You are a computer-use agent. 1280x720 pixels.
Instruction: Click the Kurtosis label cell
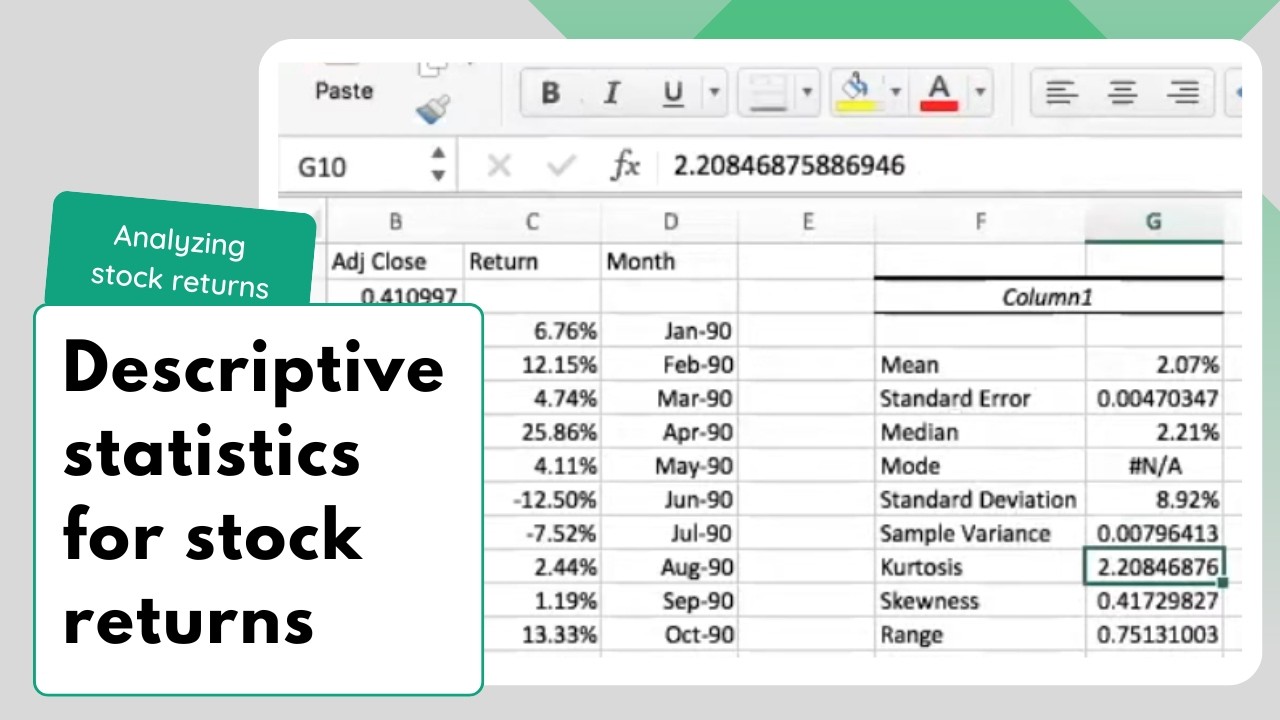point(980,567)
